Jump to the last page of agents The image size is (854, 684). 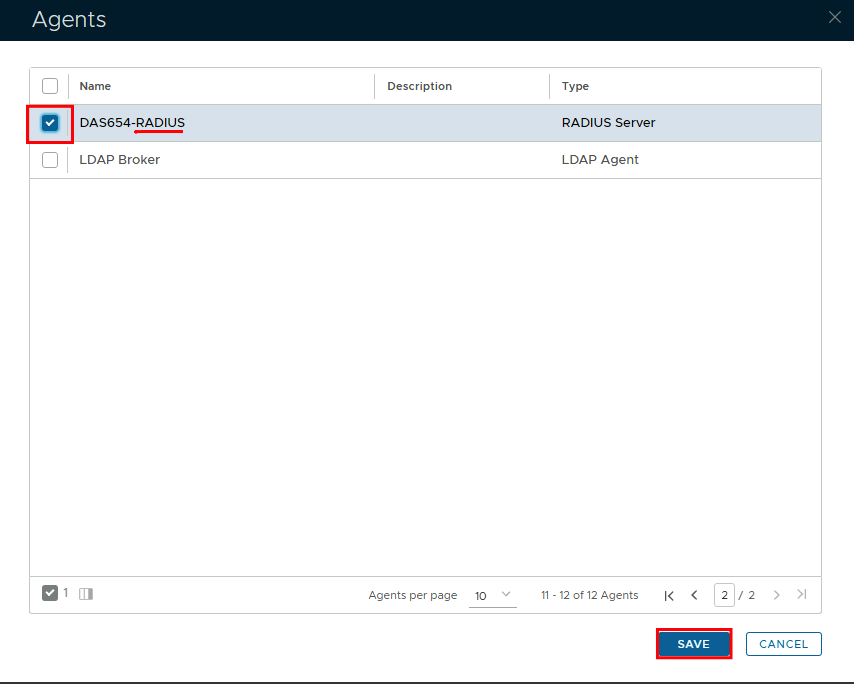point(801,595)
